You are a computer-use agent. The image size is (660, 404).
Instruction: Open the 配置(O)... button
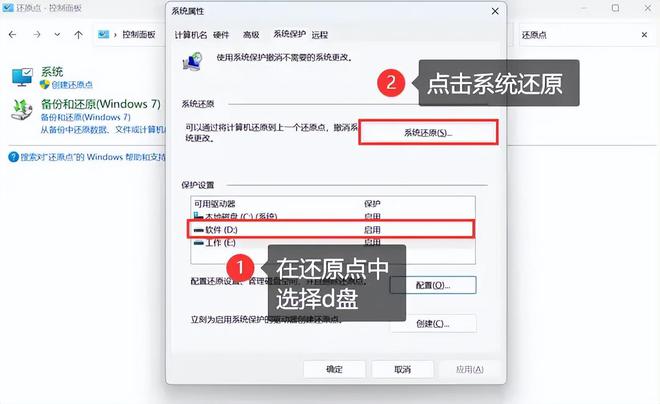[x=433, y=285]
